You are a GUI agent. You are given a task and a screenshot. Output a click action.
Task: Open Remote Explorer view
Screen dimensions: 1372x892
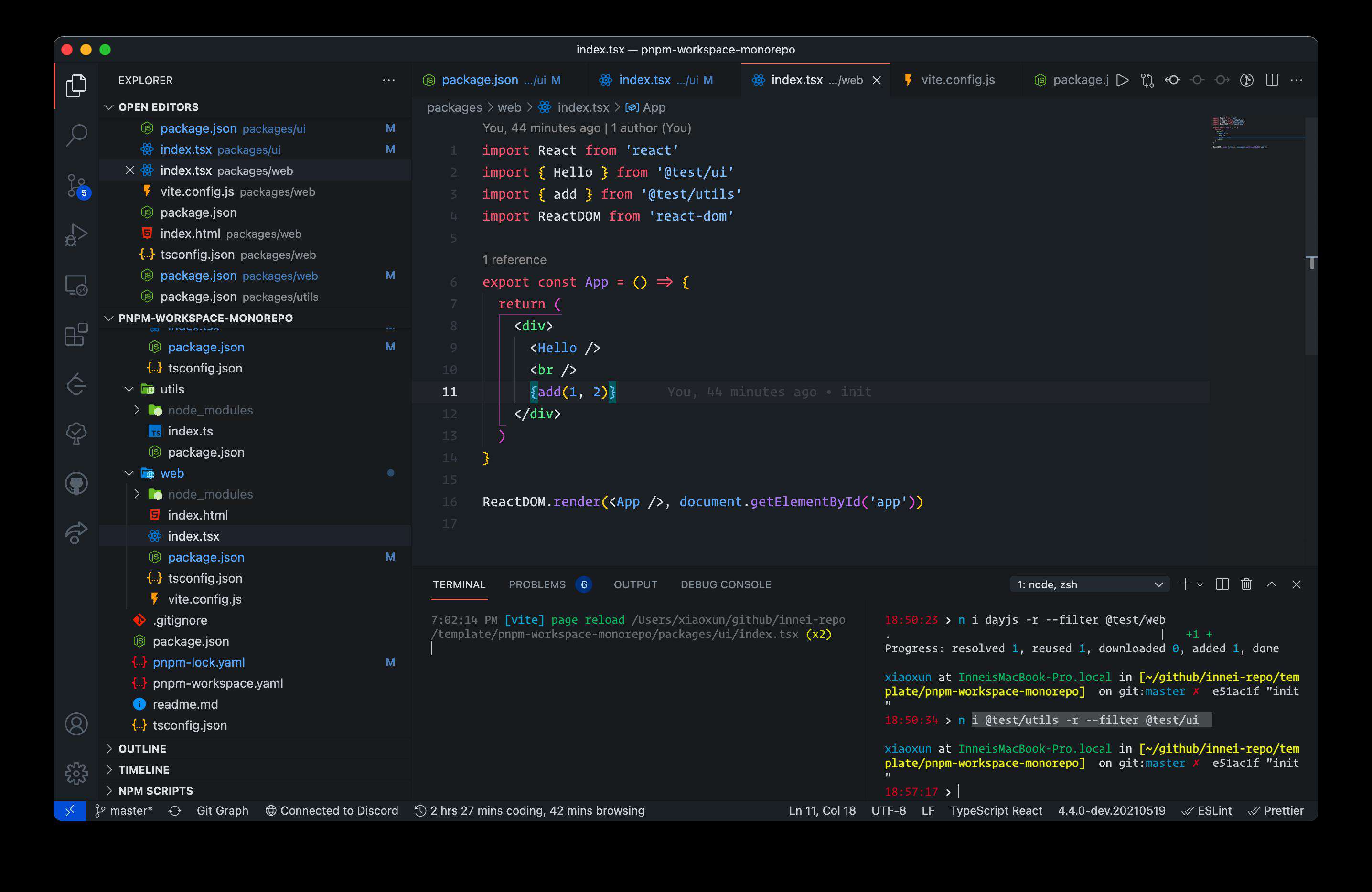coord(76,285)
